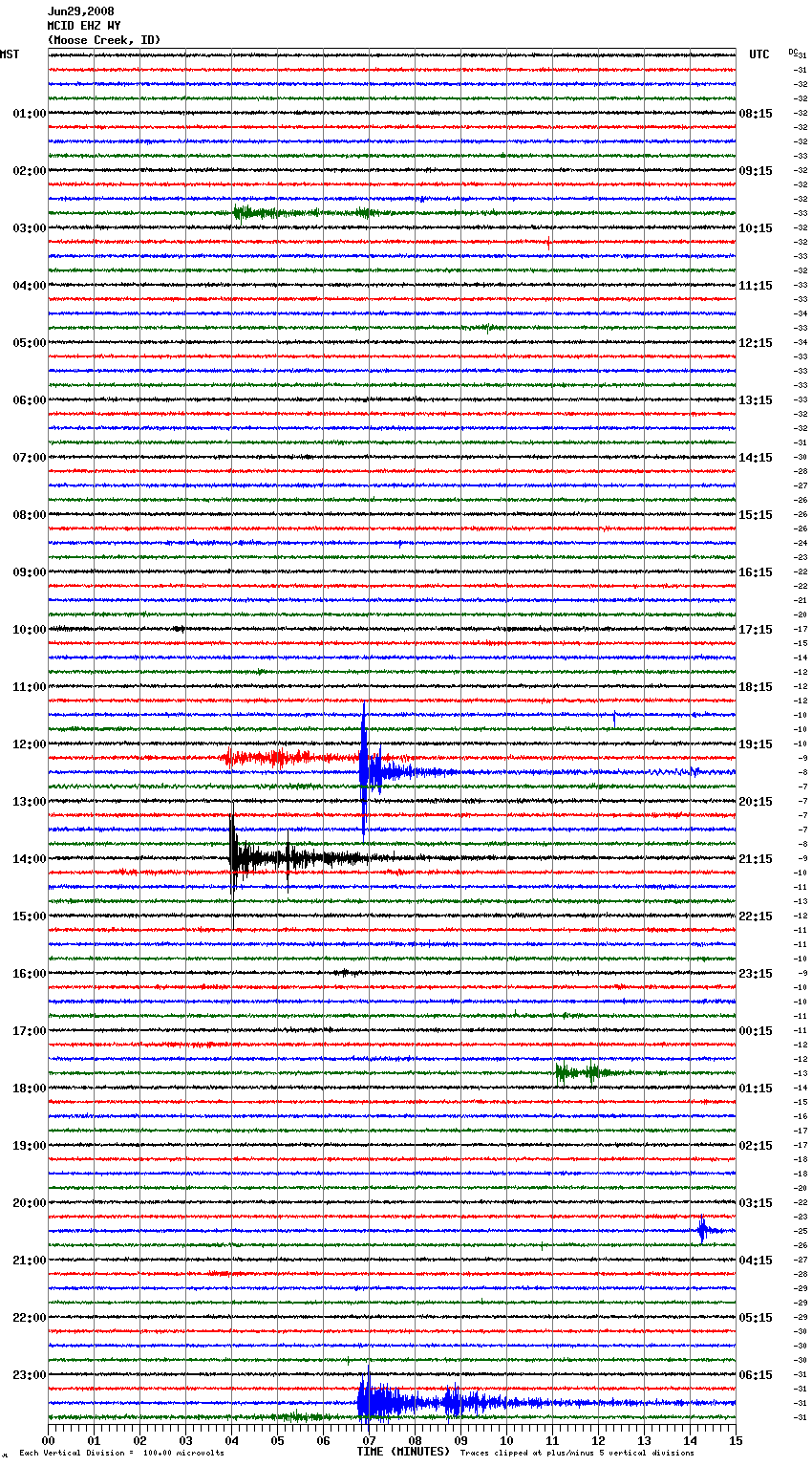Click the TIME (MINUTES) axis title
This screenshot has width=812, height=1466.
[x=403, y=1452]
